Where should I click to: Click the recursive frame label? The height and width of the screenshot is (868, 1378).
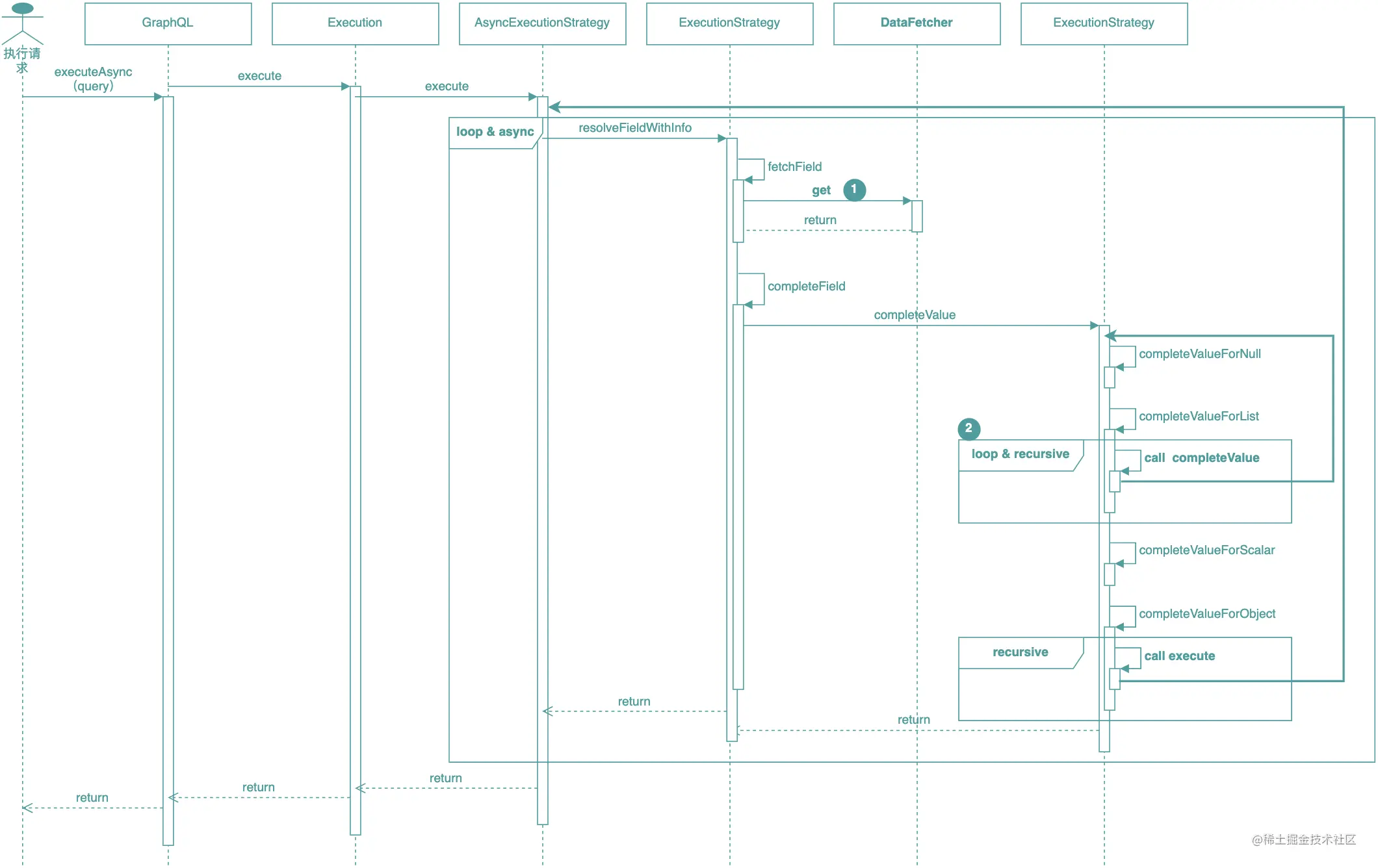[1020, 652]
